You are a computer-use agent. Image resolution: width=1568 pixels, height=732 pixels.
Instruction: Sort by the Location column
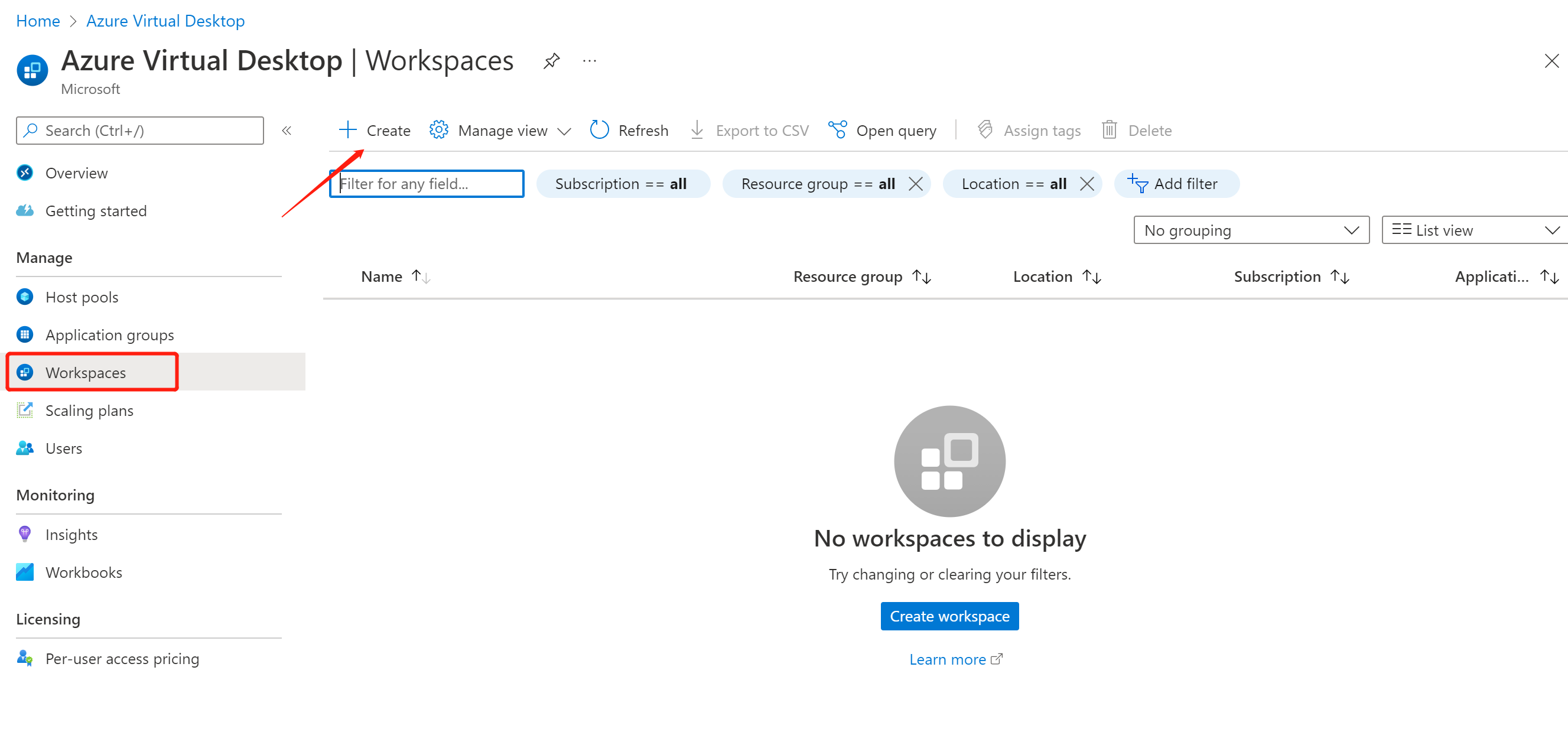pyautogui.click(x=1057, y=277)
